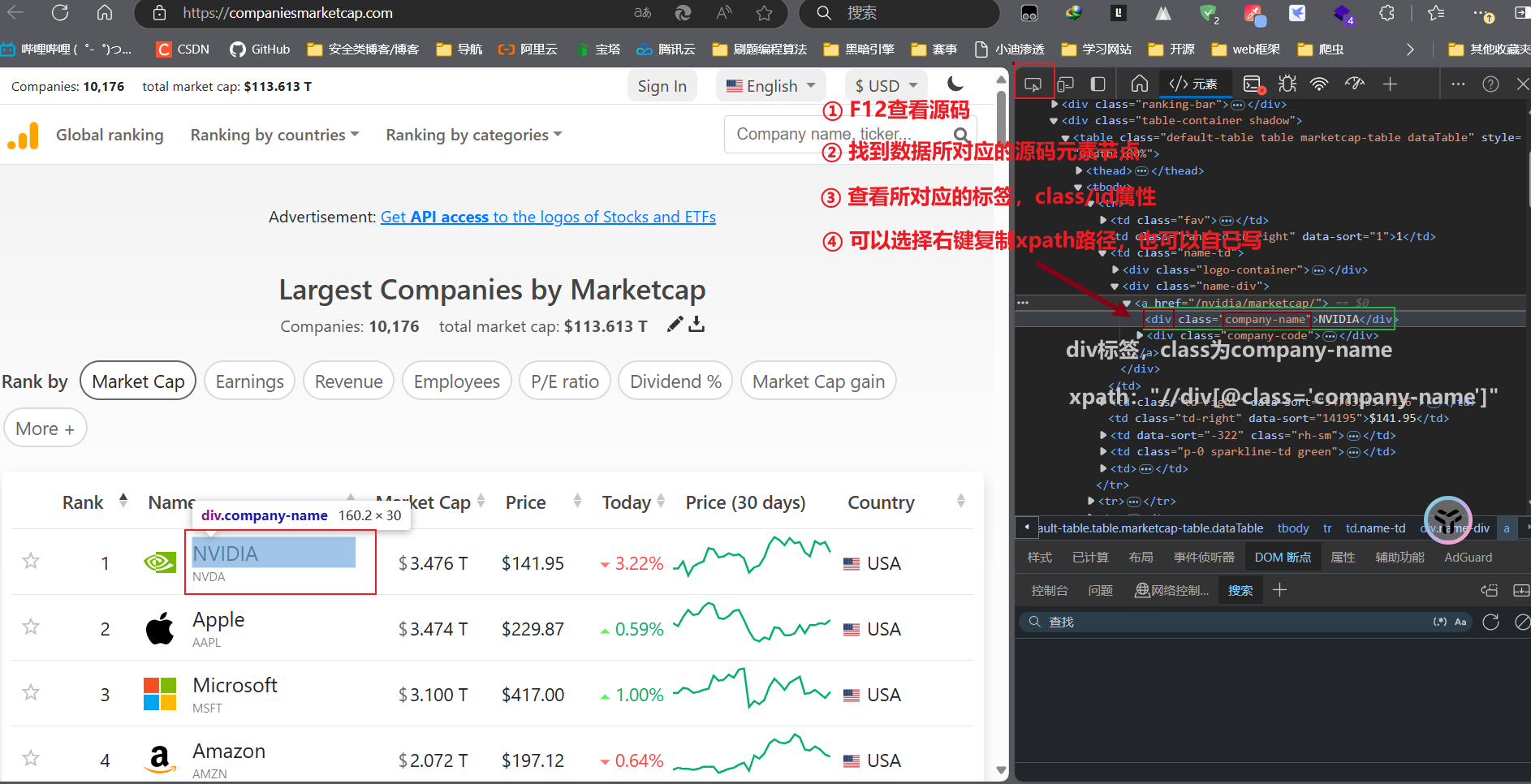Open the DevTools Network wifi icon tab
The width and height of the screenshot is (1531, 784).
click(x=1319, y=84)
